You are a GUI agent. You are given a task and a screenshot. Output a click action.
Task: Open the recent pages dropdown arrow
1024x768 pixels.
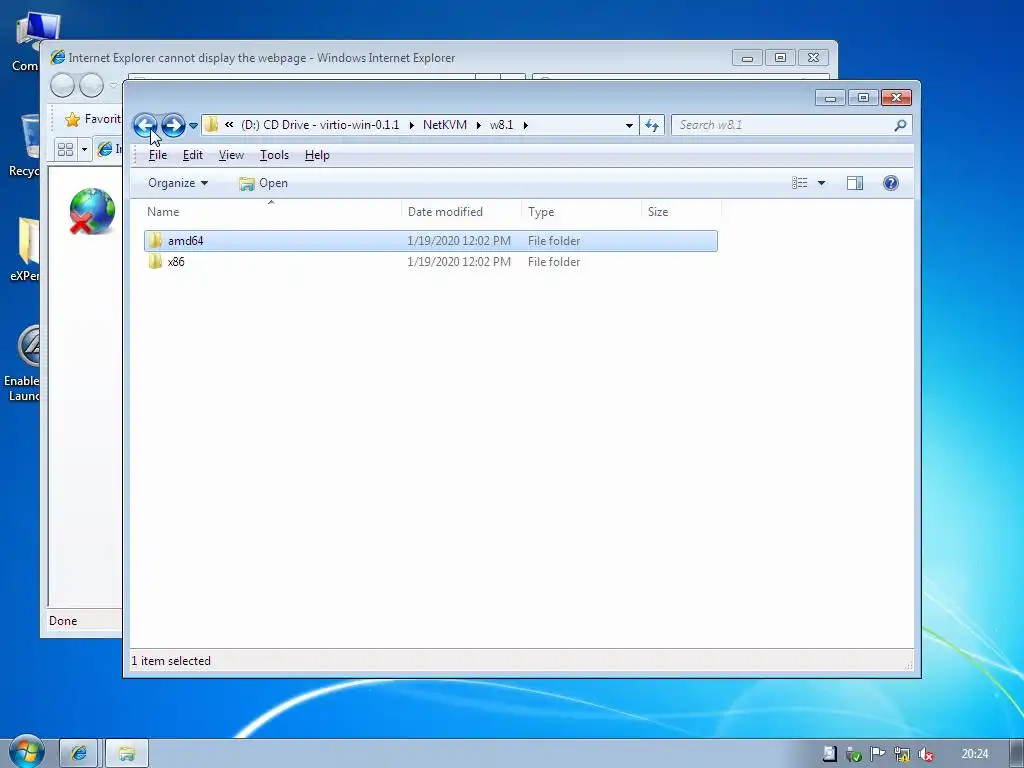[193, 125]
